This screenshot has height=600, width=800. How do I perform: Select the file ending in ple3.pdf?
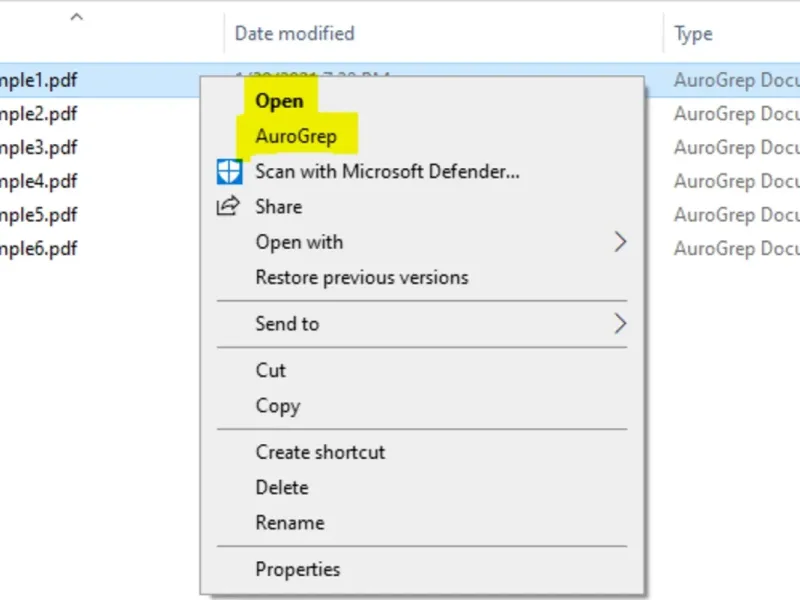tap(40, 148)
